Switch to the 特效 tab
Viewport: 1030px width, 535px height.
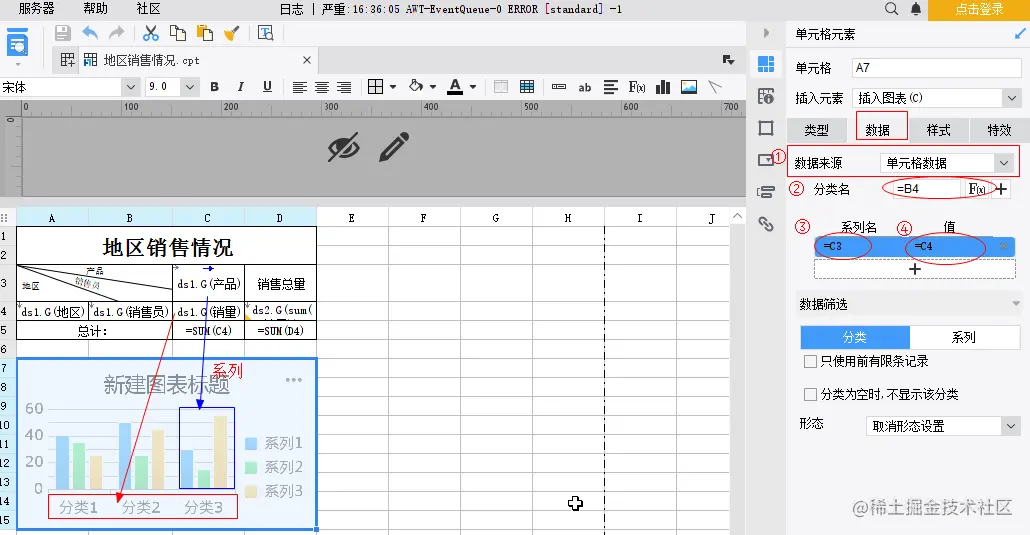[999, 130]
